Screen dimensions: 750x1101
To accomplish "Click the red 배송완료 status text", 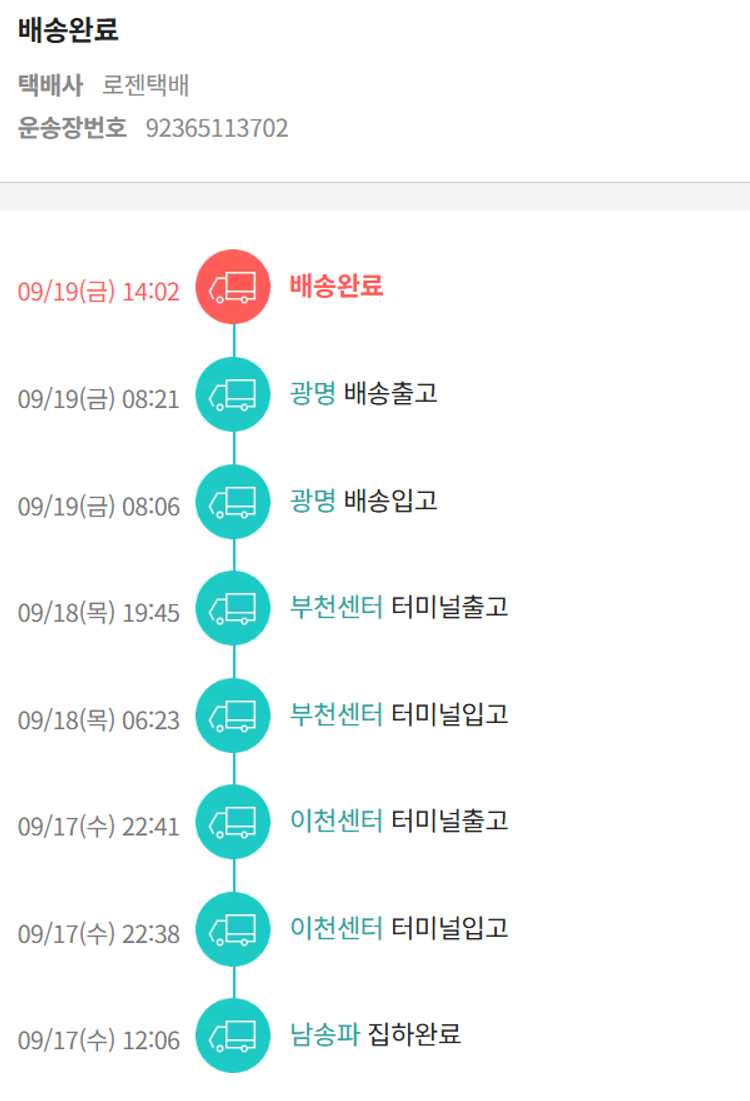I will [336, 287].
